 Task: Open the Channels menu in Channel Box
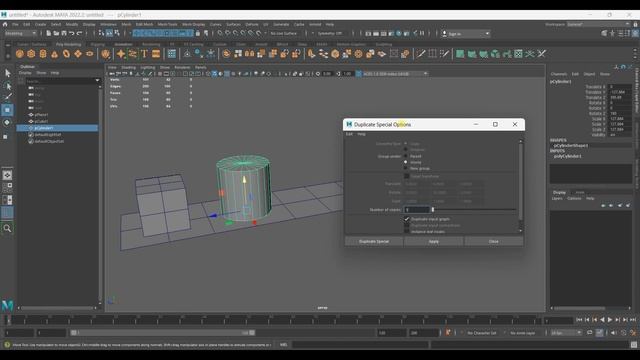tap(559, 74)
